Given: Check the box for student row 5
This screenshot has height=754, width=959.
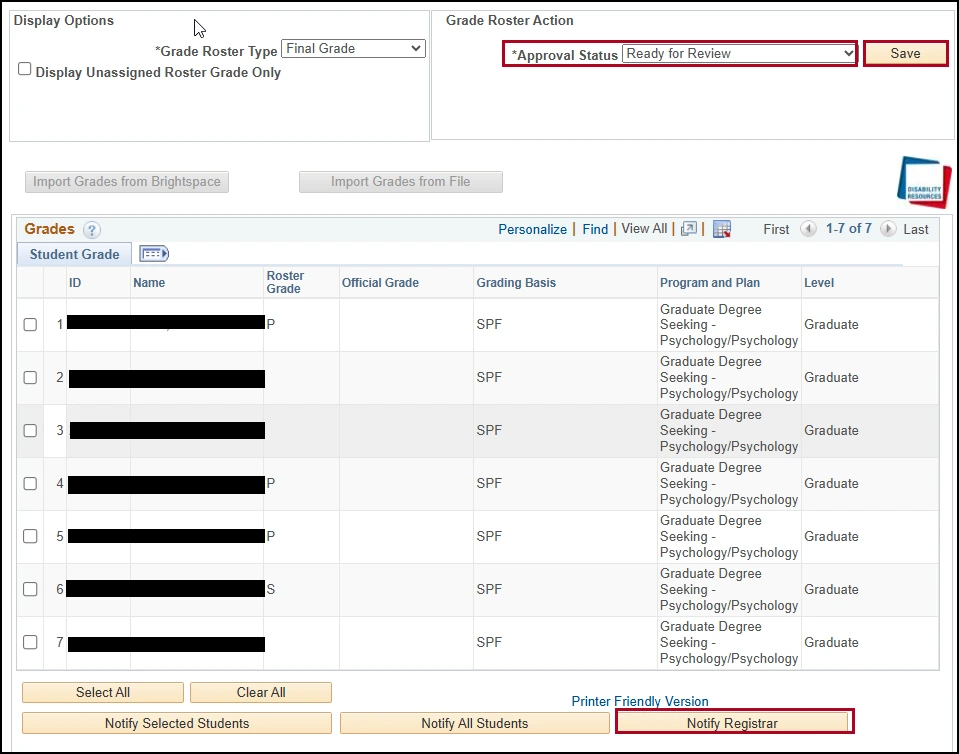Looking at the screenshot, I should pyautogui.click(x=30, y=536).
